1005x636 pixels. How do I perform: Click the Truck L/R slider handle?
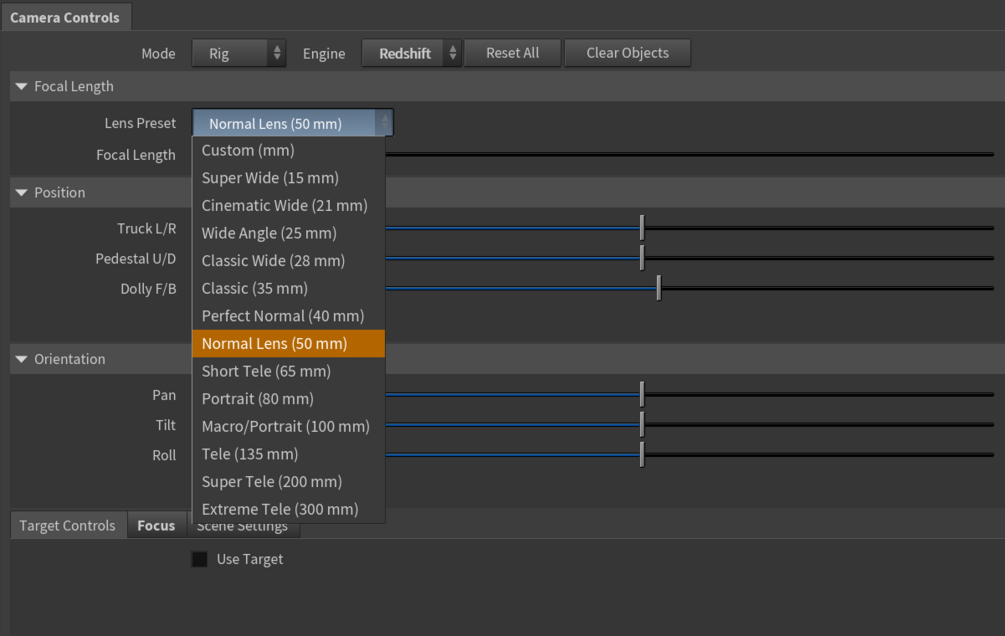(x=642, y=229)
